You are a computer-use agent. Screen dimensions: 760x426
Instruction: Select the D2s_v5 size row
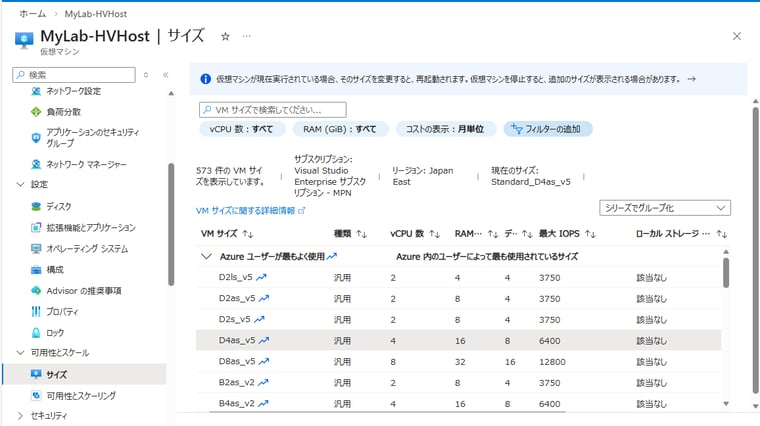[458, 320]
